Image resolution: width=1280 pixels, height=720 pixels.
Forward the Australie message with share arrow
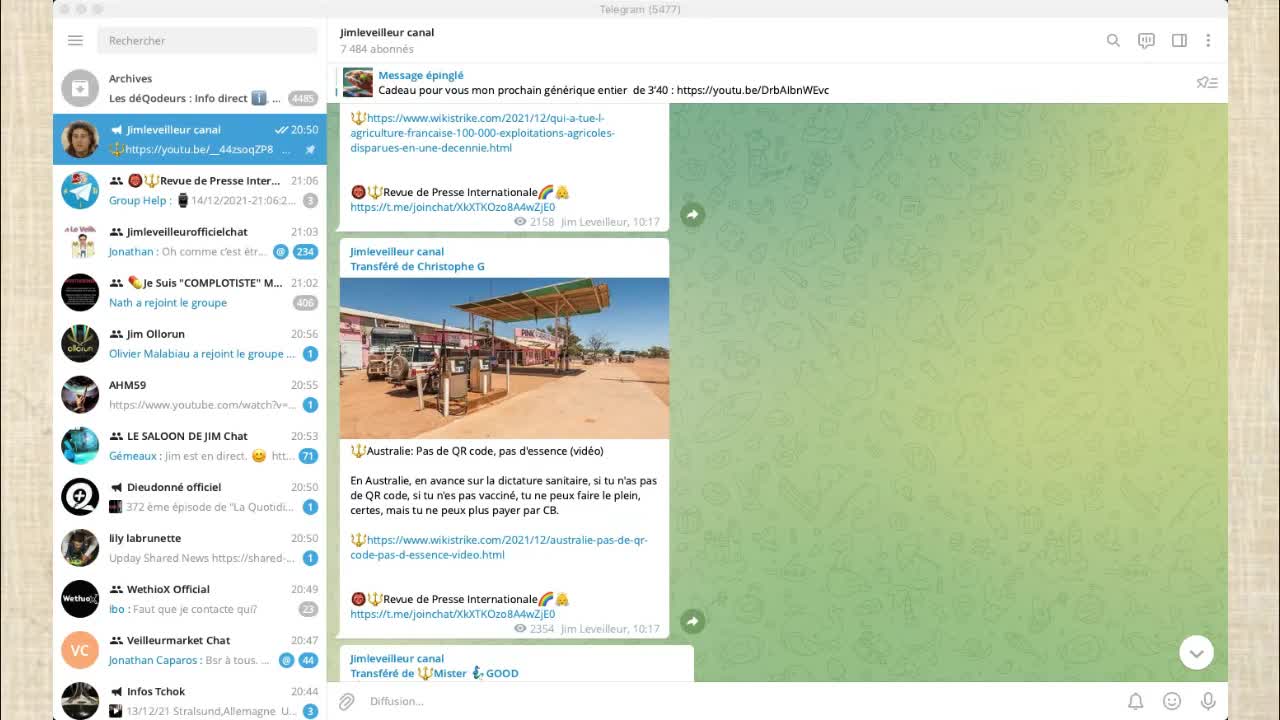(692, 621)
